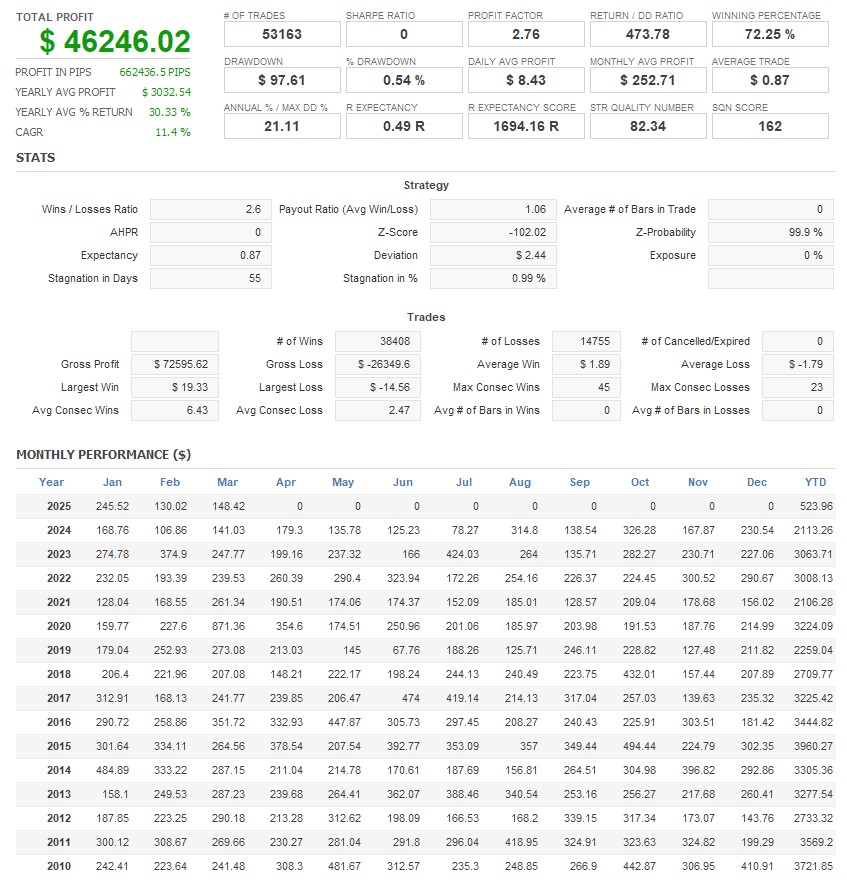Select Largest Loss field $ -14.56
Image resolution: width=847 pixels, height=887 pixels.
pos(377,387)
